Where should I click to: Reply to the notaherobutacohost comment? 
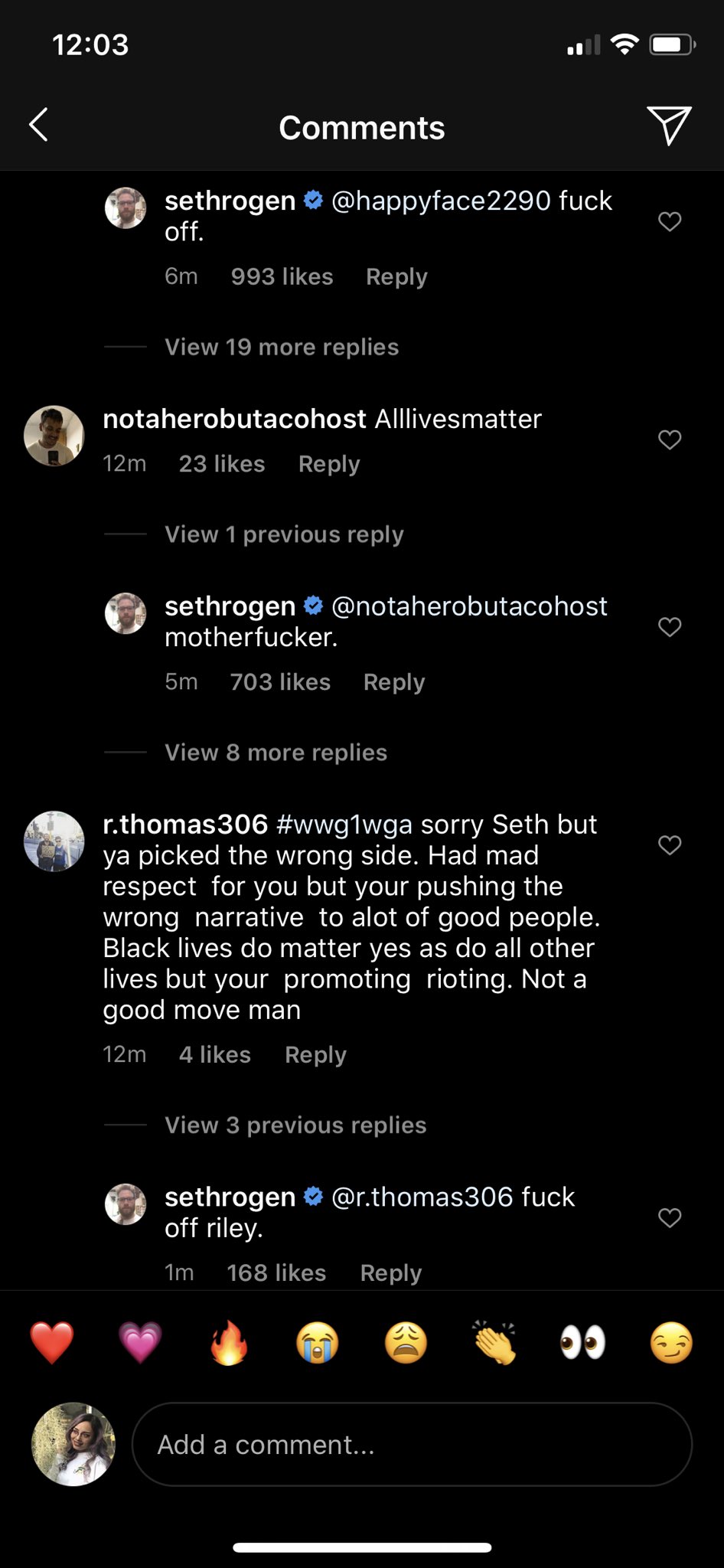pyautogui.click(x=329, y=464)
